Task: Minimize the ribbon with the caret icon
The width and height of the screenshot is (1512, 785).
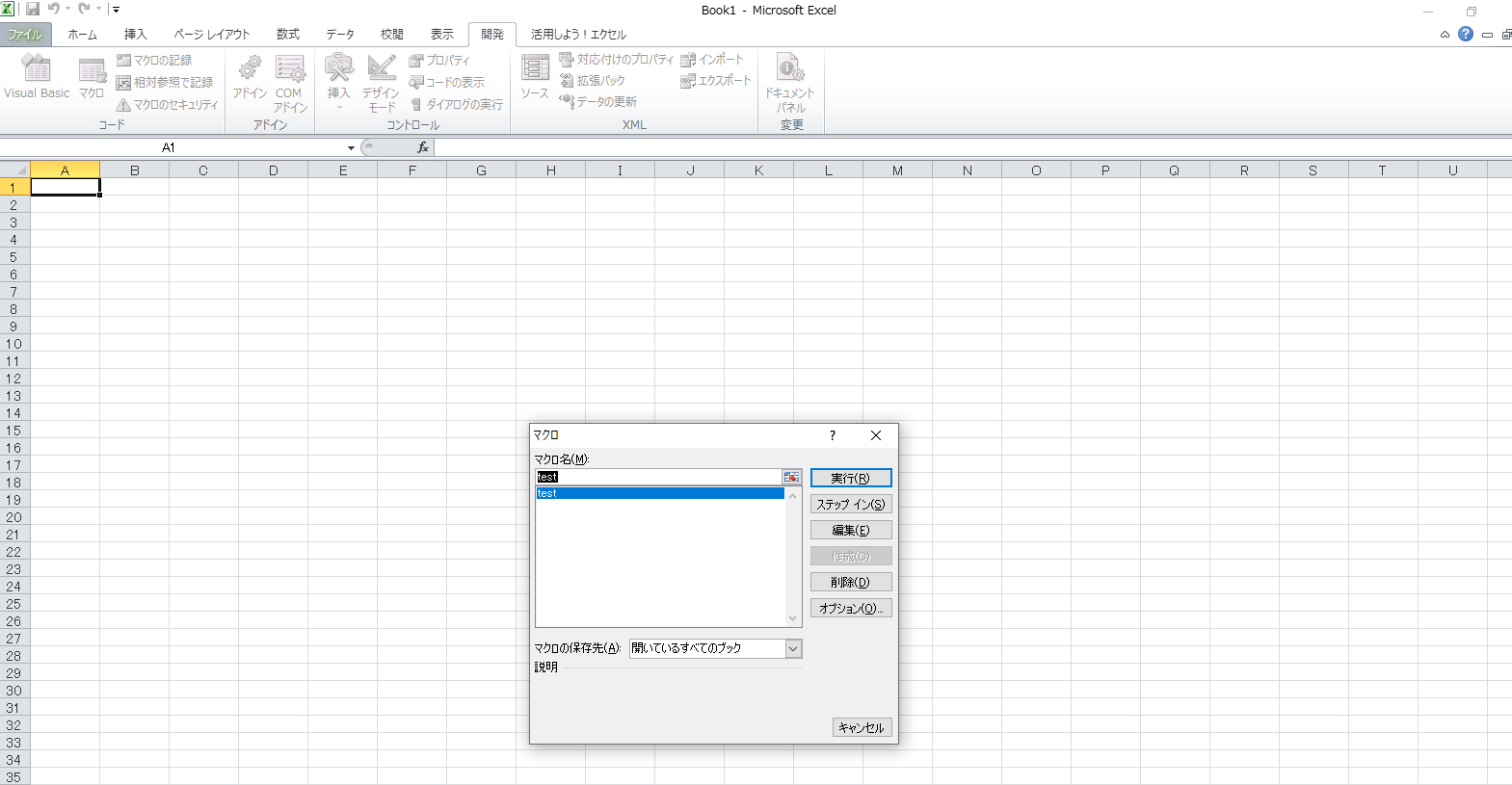Action: pos(1445,35)
